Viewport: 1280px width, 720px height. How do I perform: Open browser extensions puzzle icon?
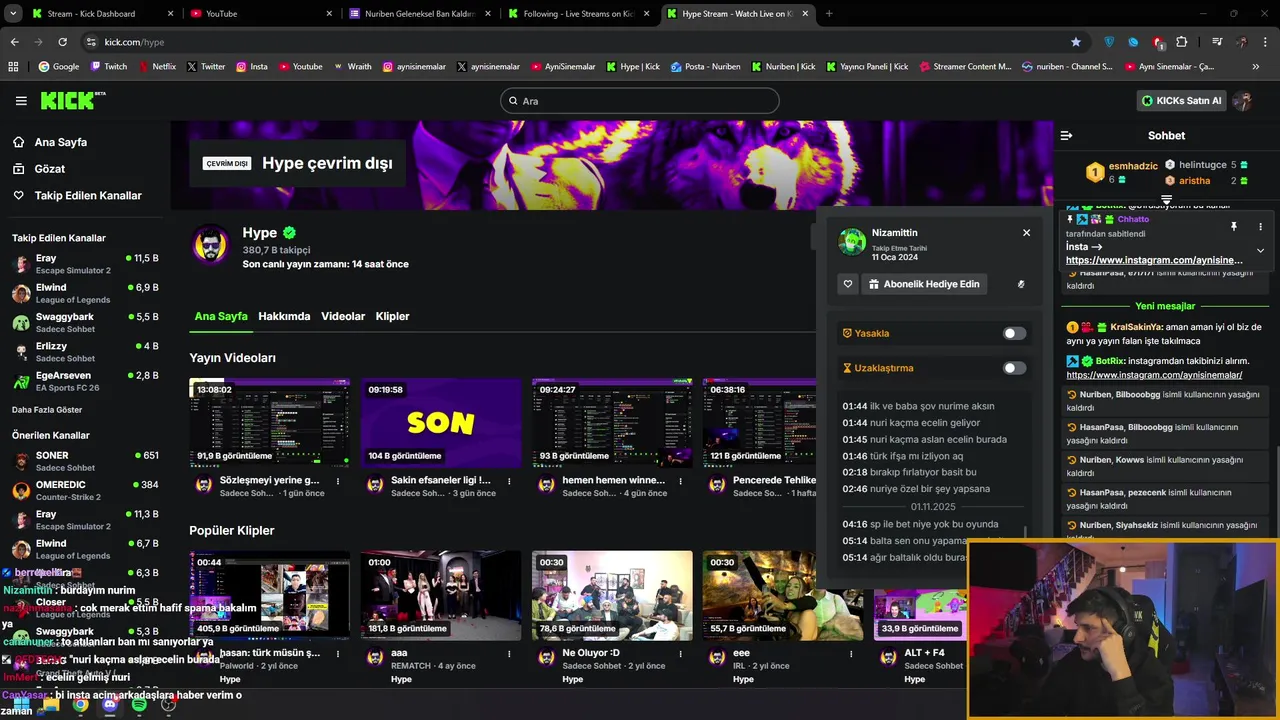1181,42
